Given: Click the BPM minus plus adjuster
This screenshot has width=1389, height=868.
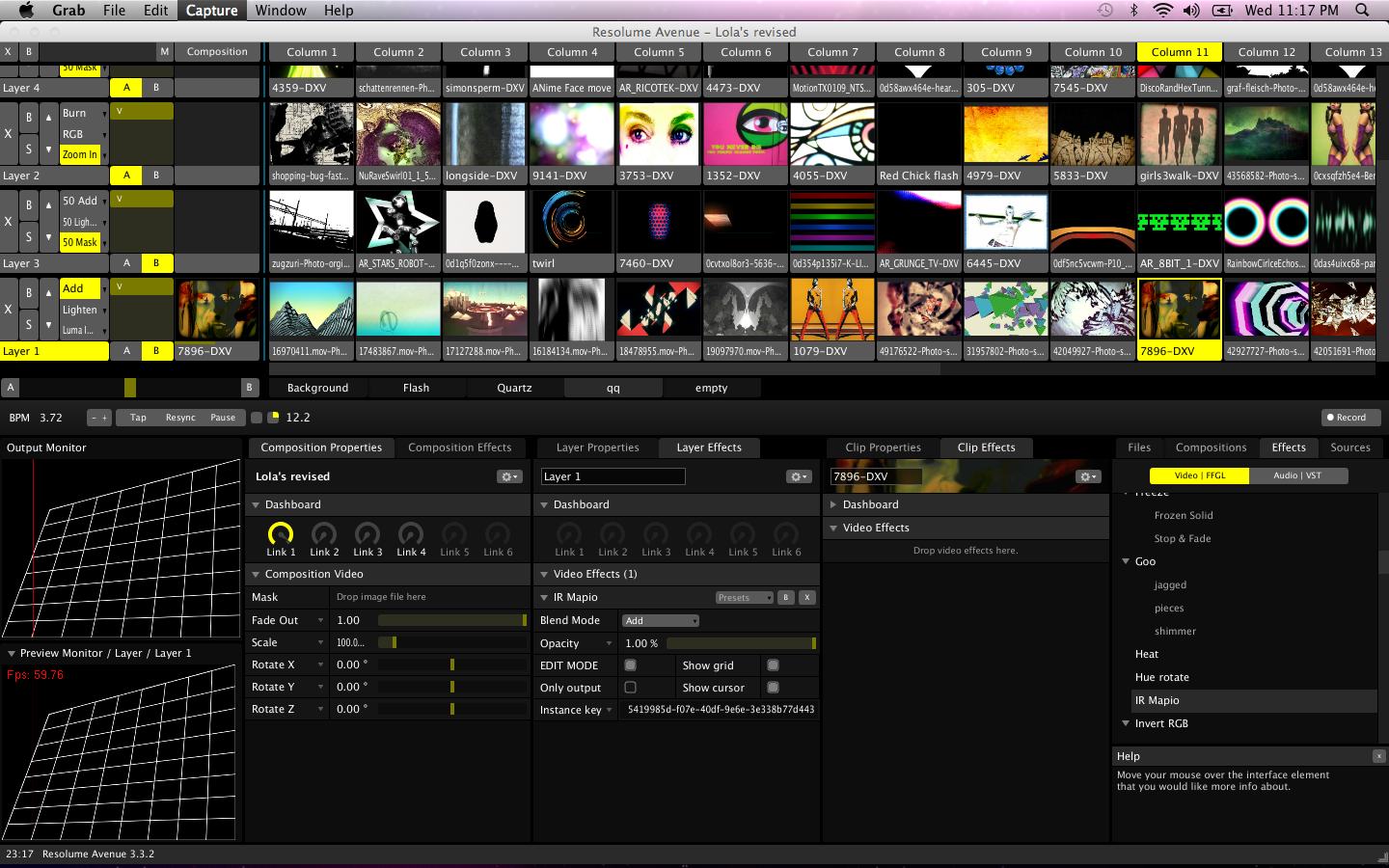Looking at the screenshot, I should [x=98, y=418].
